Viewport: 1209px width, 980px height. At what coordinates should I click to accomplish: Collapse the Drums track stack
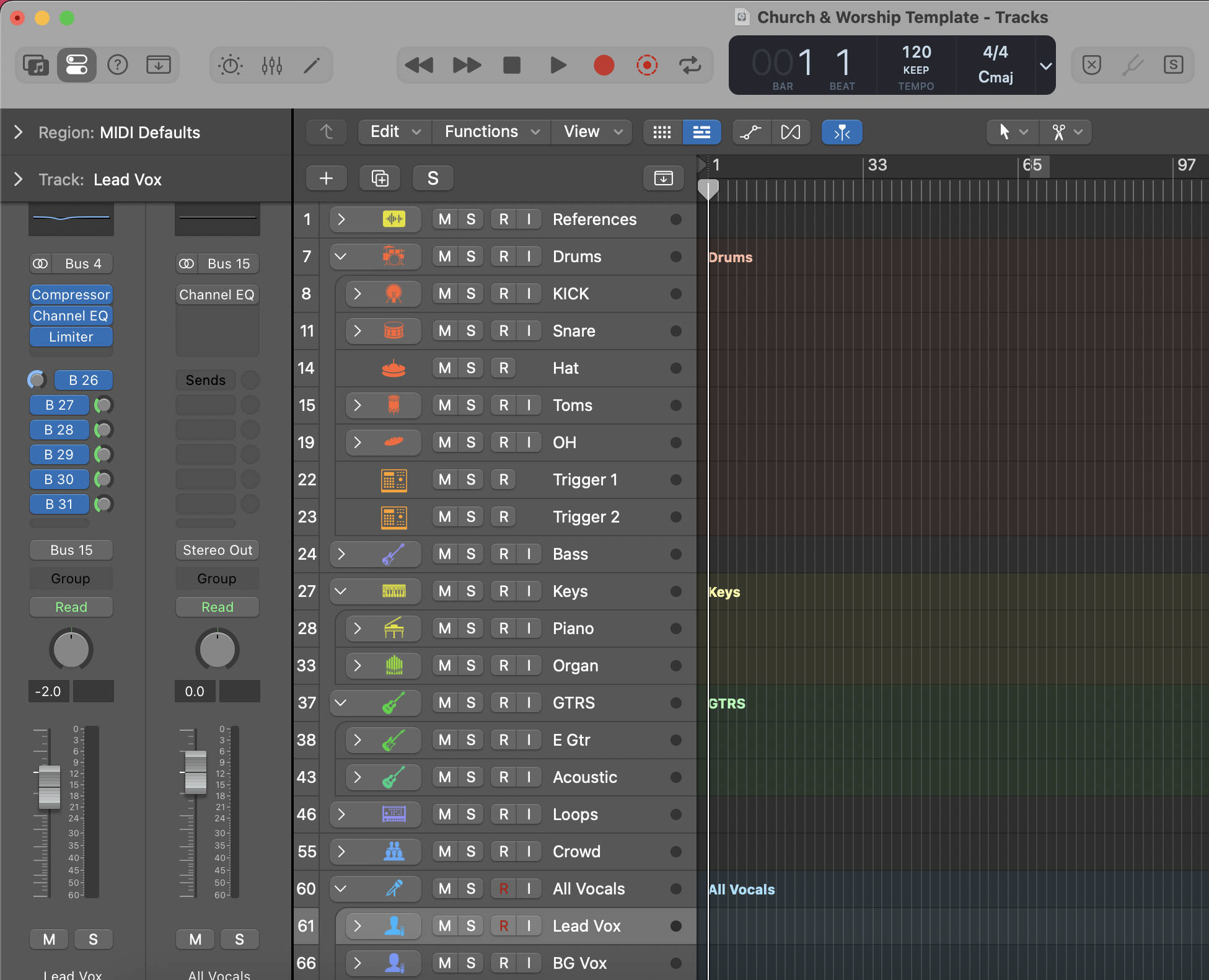point(341,256)
